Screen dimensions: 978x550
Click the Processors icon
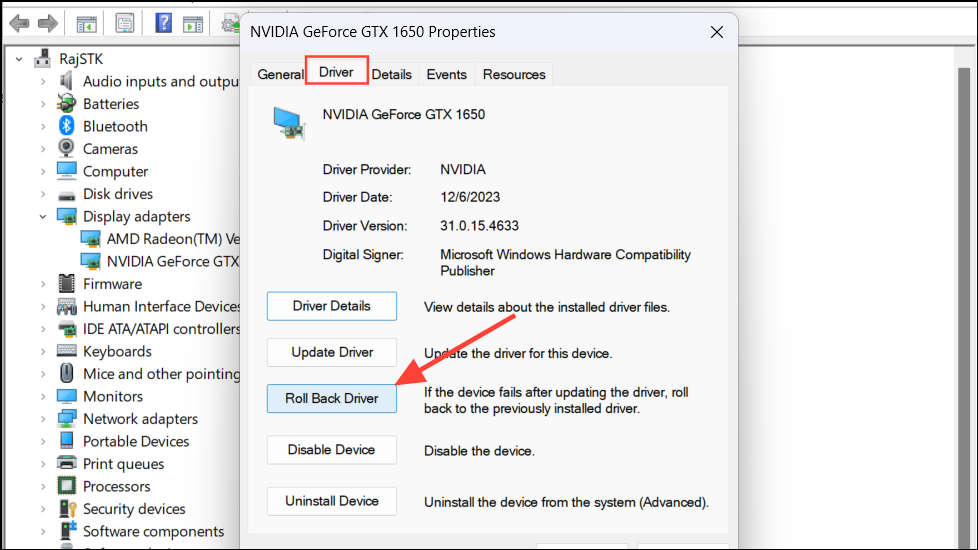point(66,486)
